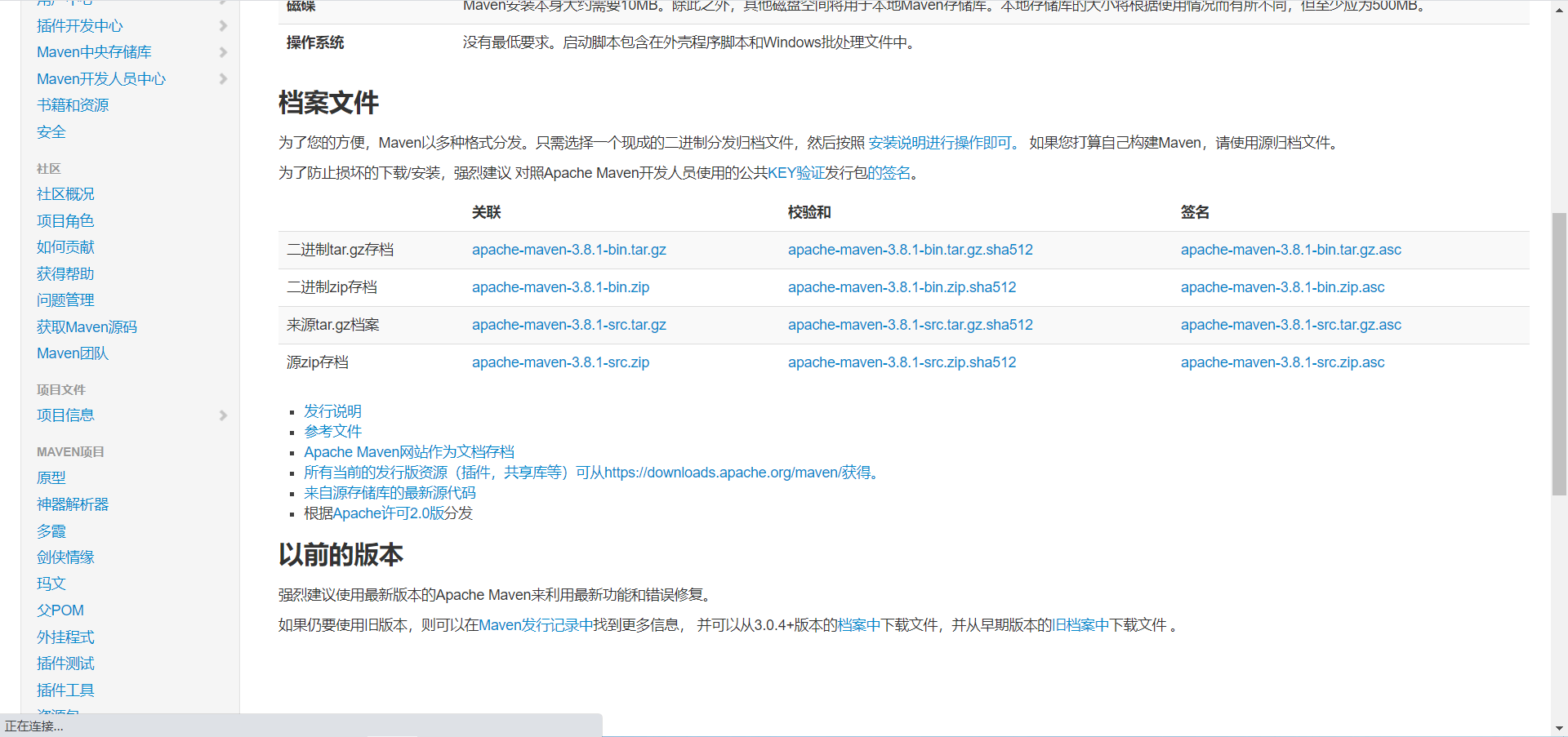The width and height of the screenshot is (1568, 737).
Task: Expand the Maven中央存储库 chevron arrow
Action: pyautogui.click(x=223, y=52)
